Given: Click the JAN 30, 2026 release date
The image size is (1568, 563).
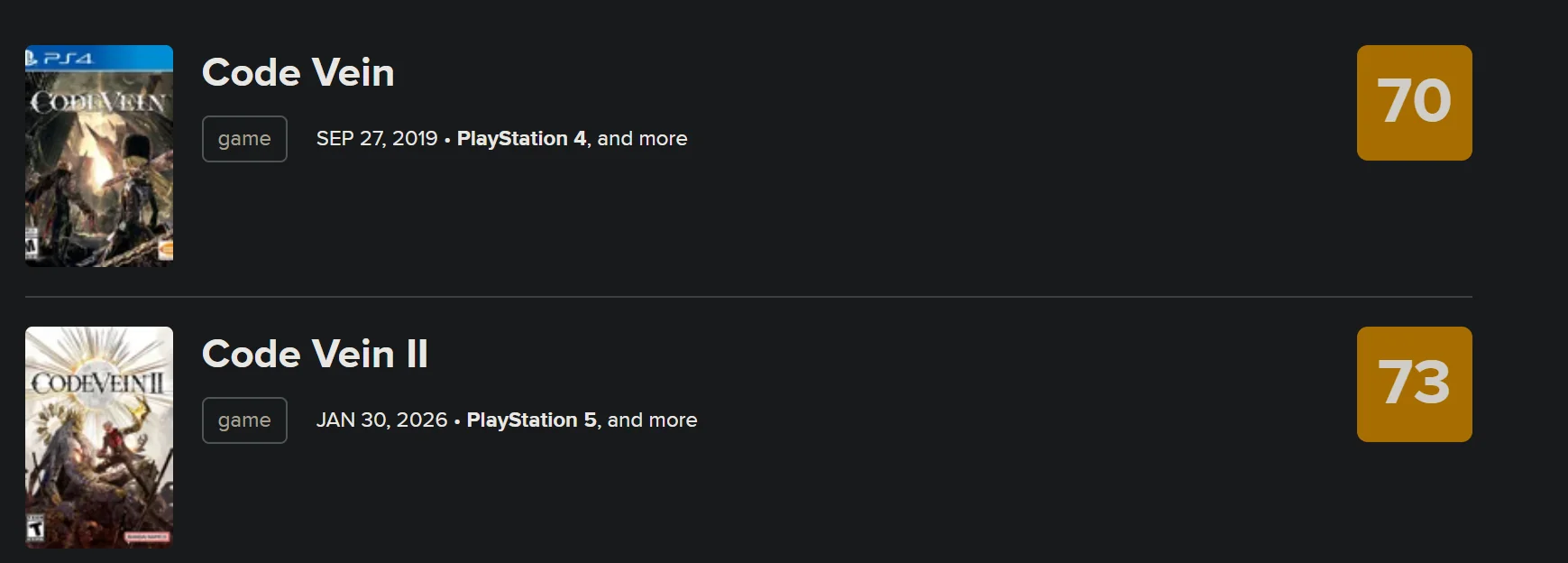Looking at the screenshot, I should (381, 420).
